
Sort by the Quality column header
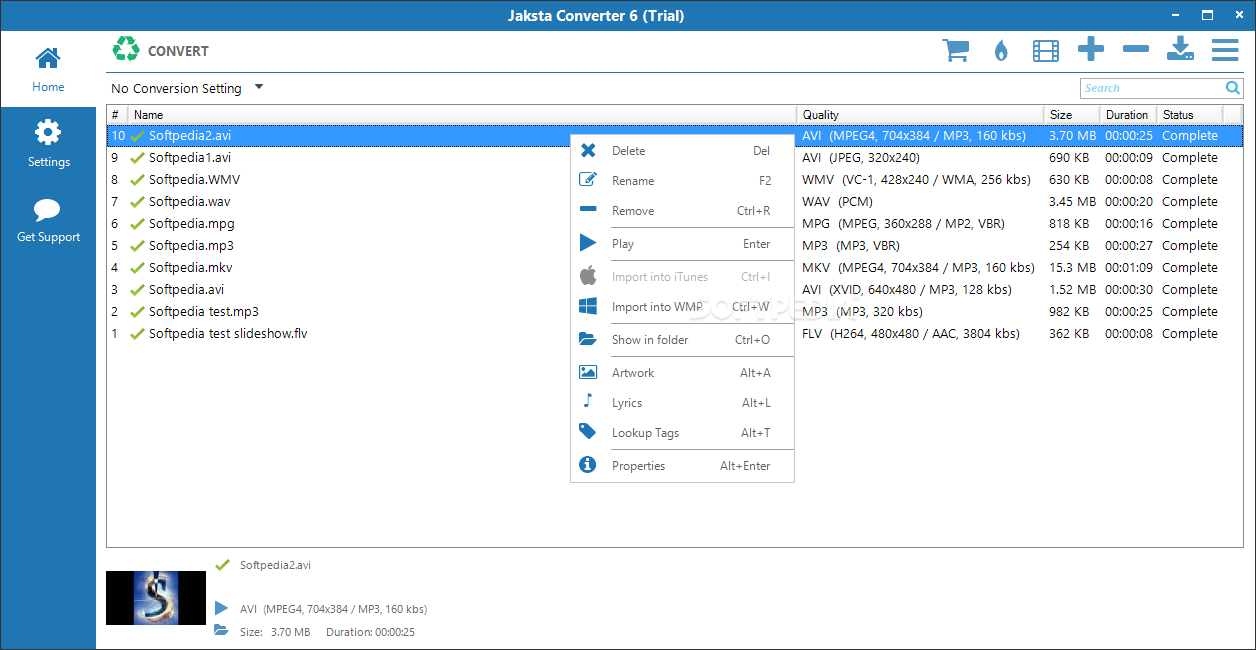[920, 115]
